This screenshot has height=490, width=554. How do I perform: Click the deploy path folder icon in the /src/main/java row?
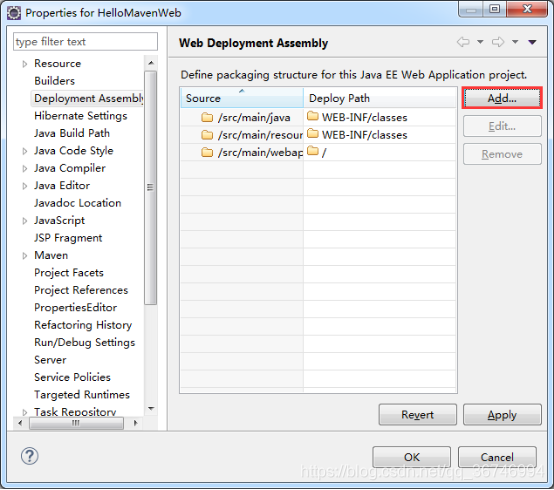[x=313, y=116]
